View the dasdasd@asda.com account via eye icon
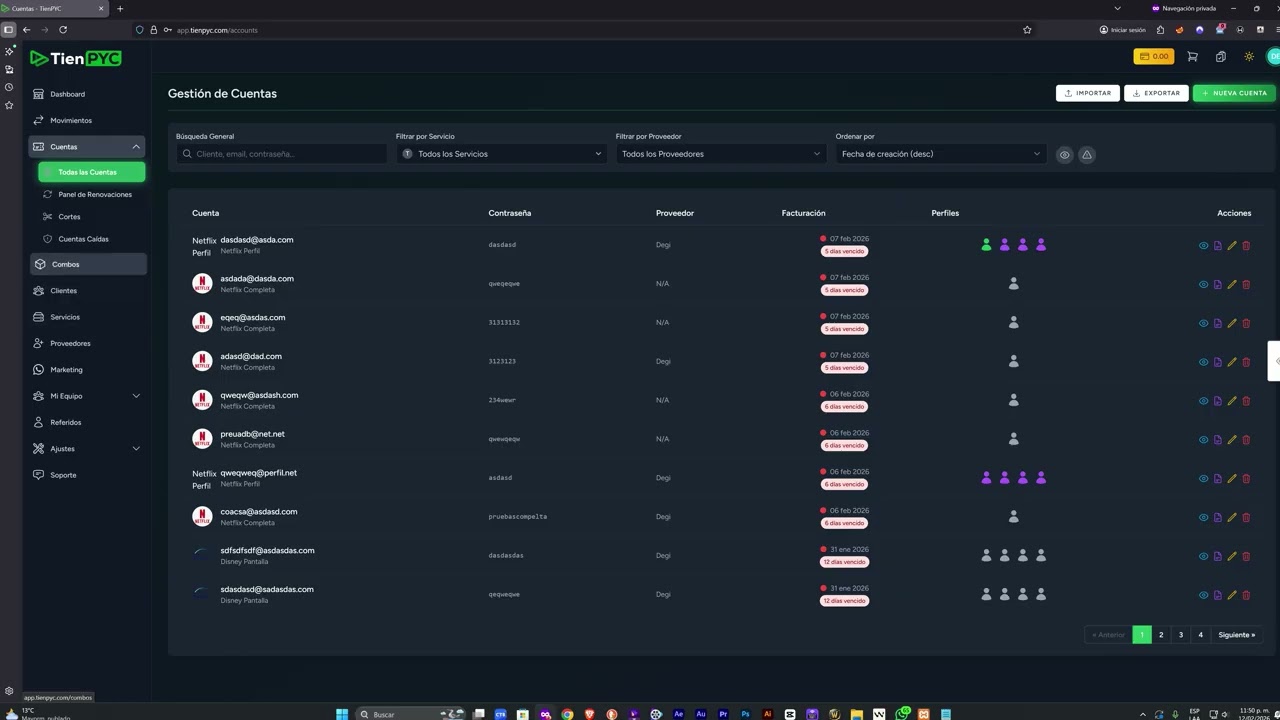1280x720 pixels. (x=1203, y=246)
